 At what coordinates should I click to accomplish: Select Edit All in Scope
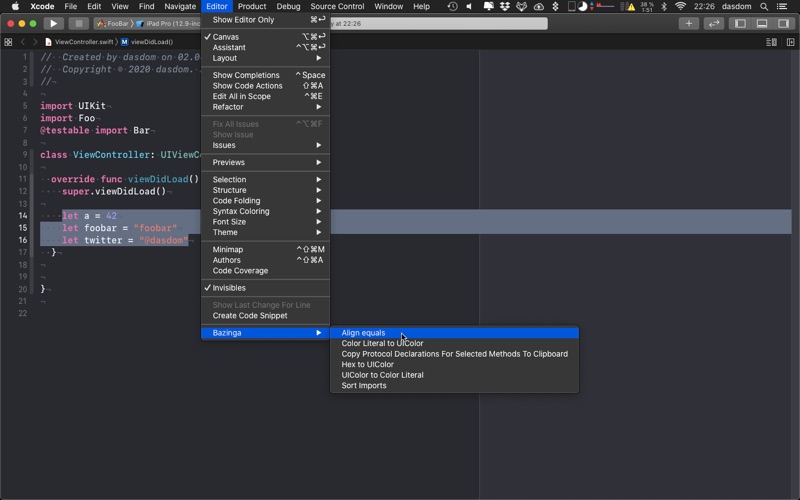265,96
